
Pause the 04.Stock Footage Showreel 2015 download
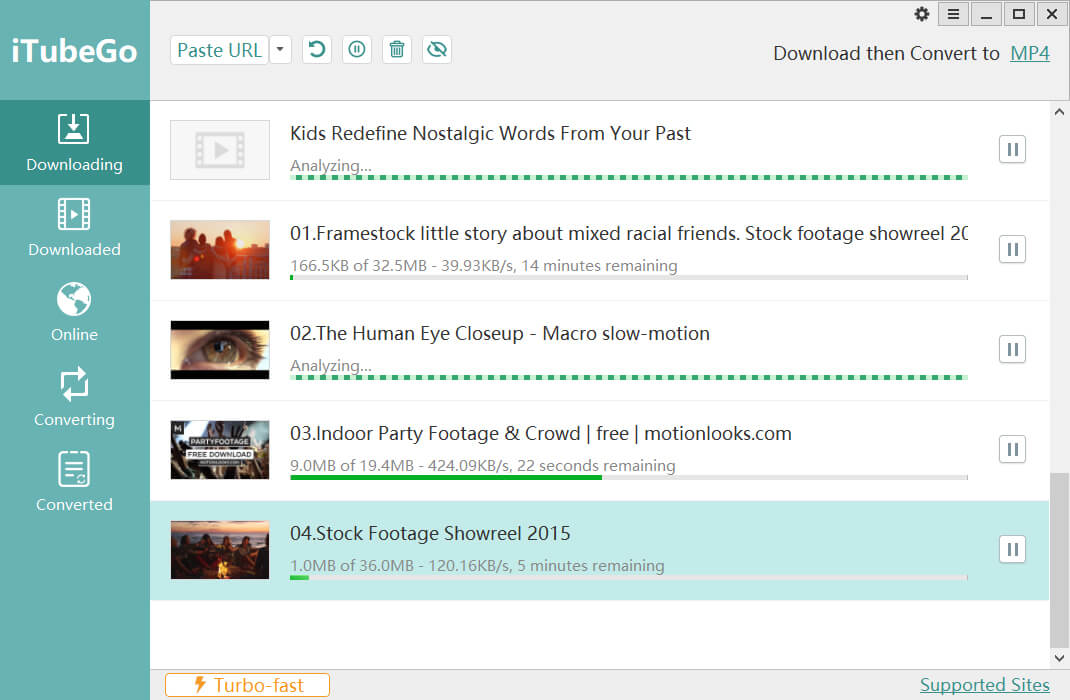(1013, 549)
